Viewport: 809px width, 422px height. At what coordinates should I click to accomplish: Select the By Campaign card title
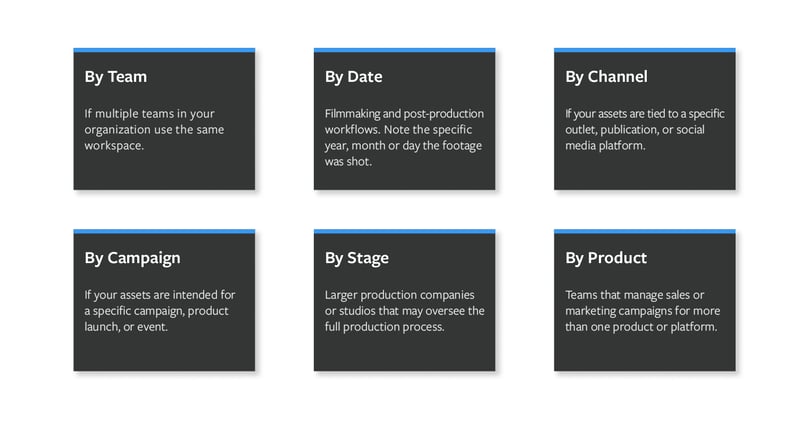133,258
